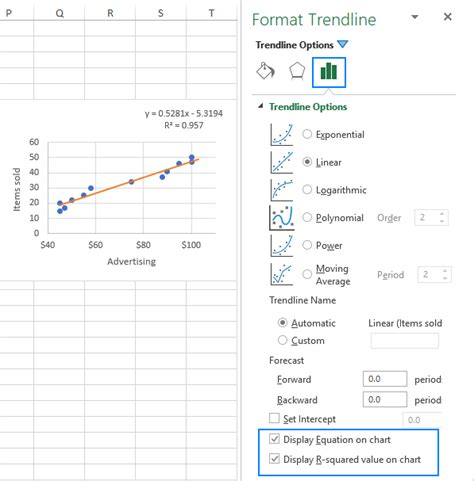The width and height of the screenshot is (474, 481).
Task: Select column Q header
Action: 59,13
